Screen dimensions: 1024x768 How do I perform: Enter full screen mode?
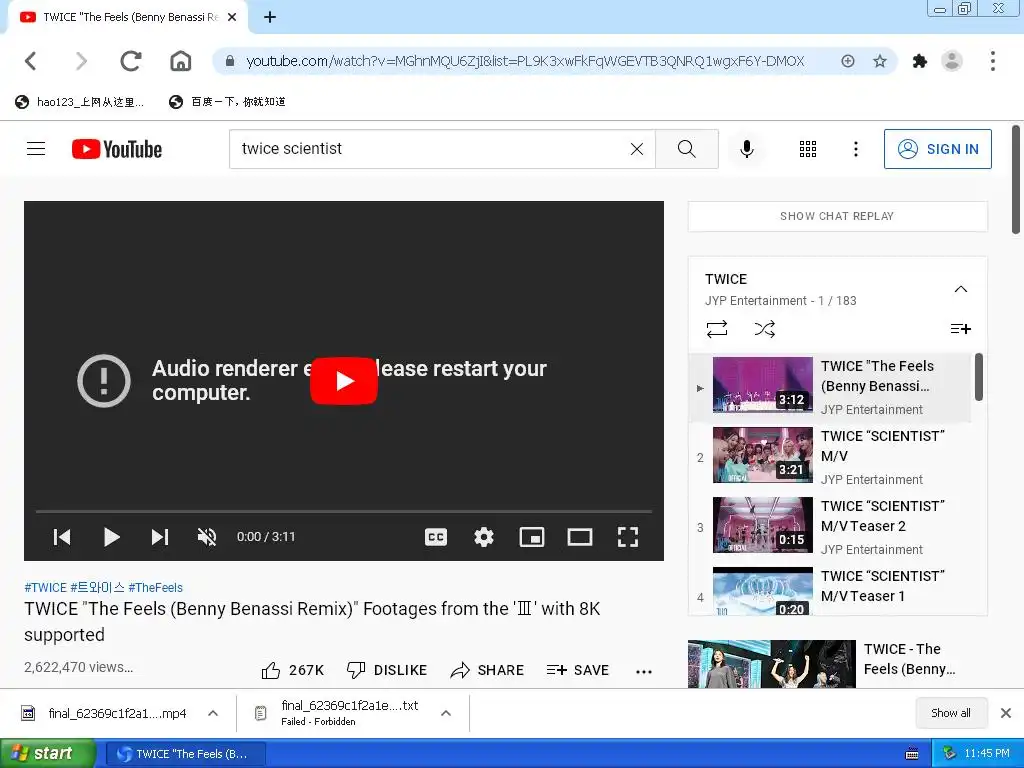[x=628, y=537]
